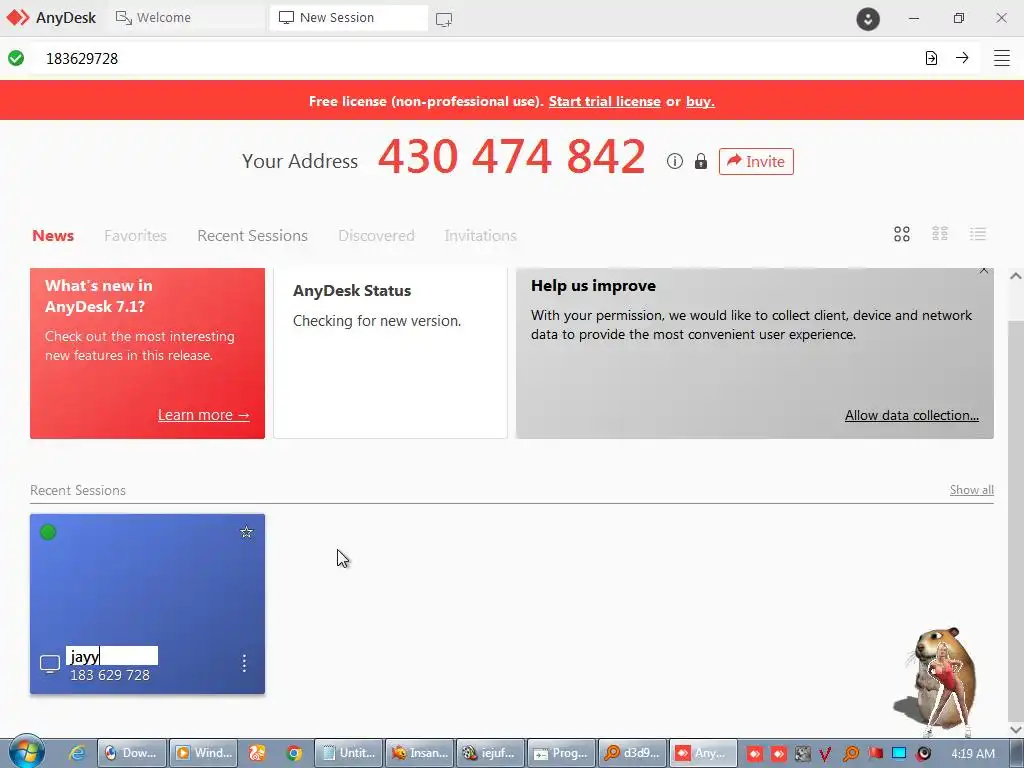The image size is (1024, 768).
Task: Open the Wind... media player taskbar item
Action: pos(203,753)
